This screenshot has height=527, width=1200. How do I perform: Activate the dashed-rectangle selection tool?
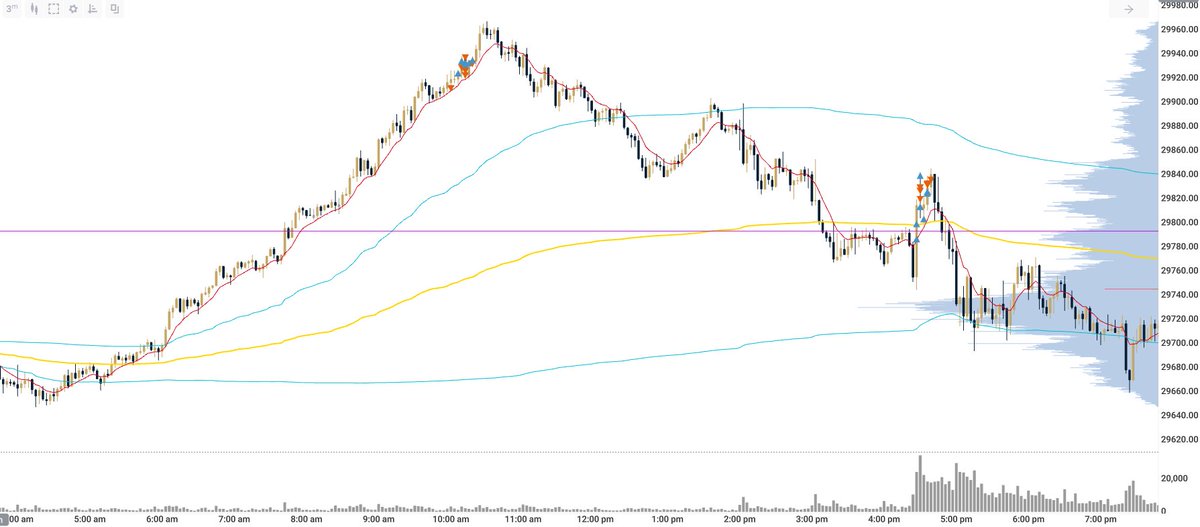[54, 8]
